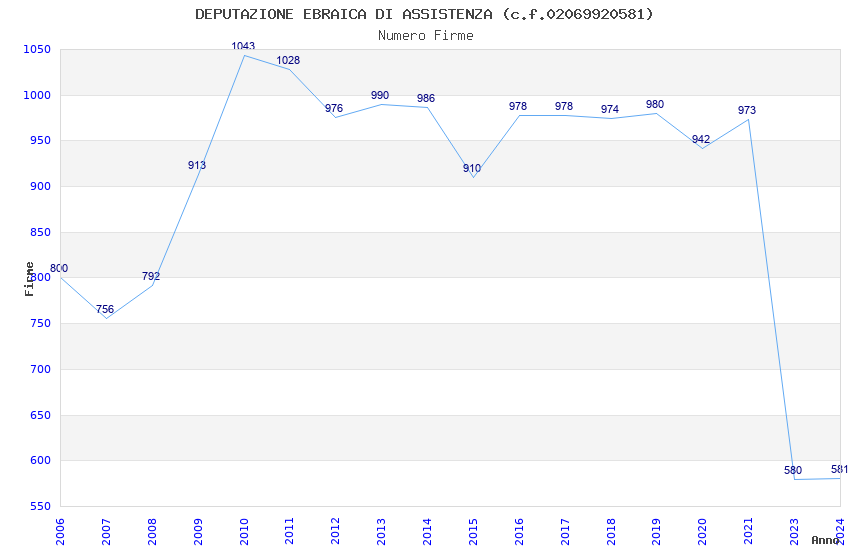
Task: Click the Anno x-axis title
Action: [826, 540]
